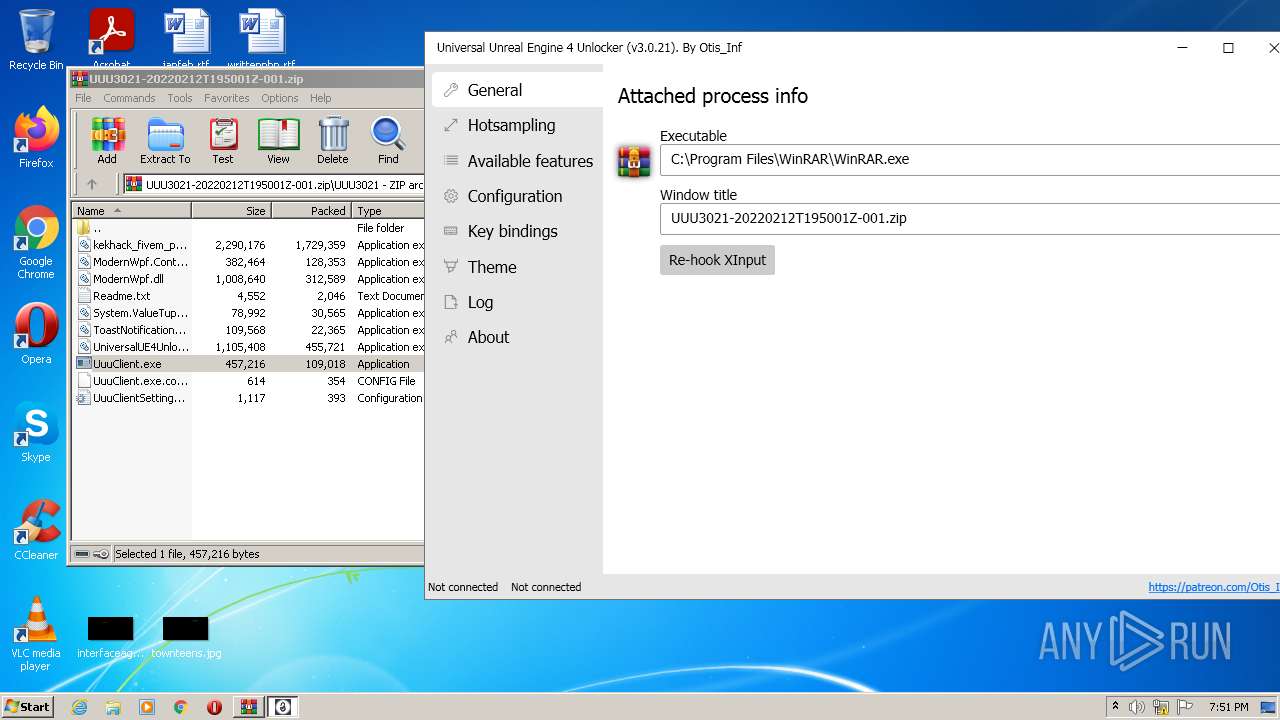The height and width of the screenshot is (720, 1280).
Task: Open Opera desktop shortcut
Action: pyautogui.click(x=36, y=334)
